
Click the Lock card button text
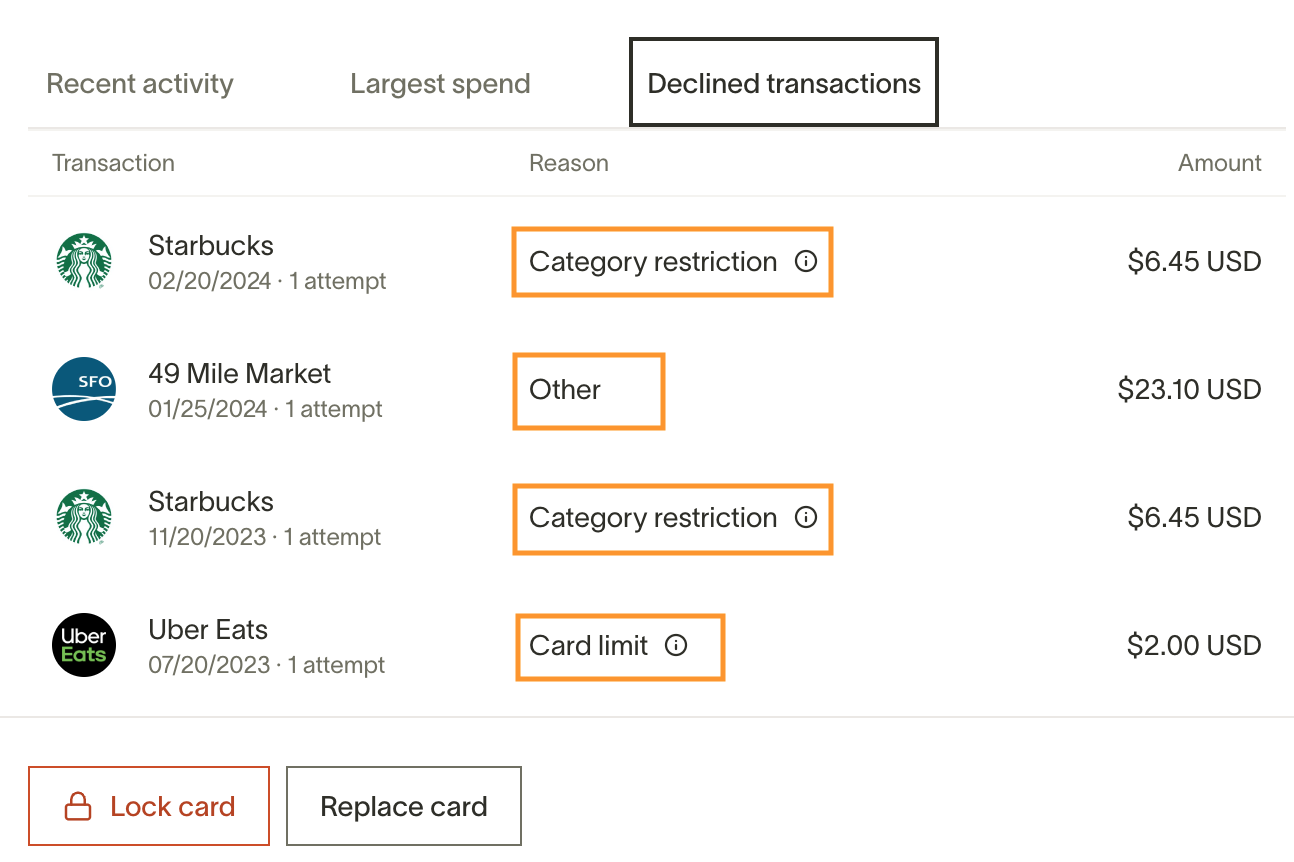point(173,807)
